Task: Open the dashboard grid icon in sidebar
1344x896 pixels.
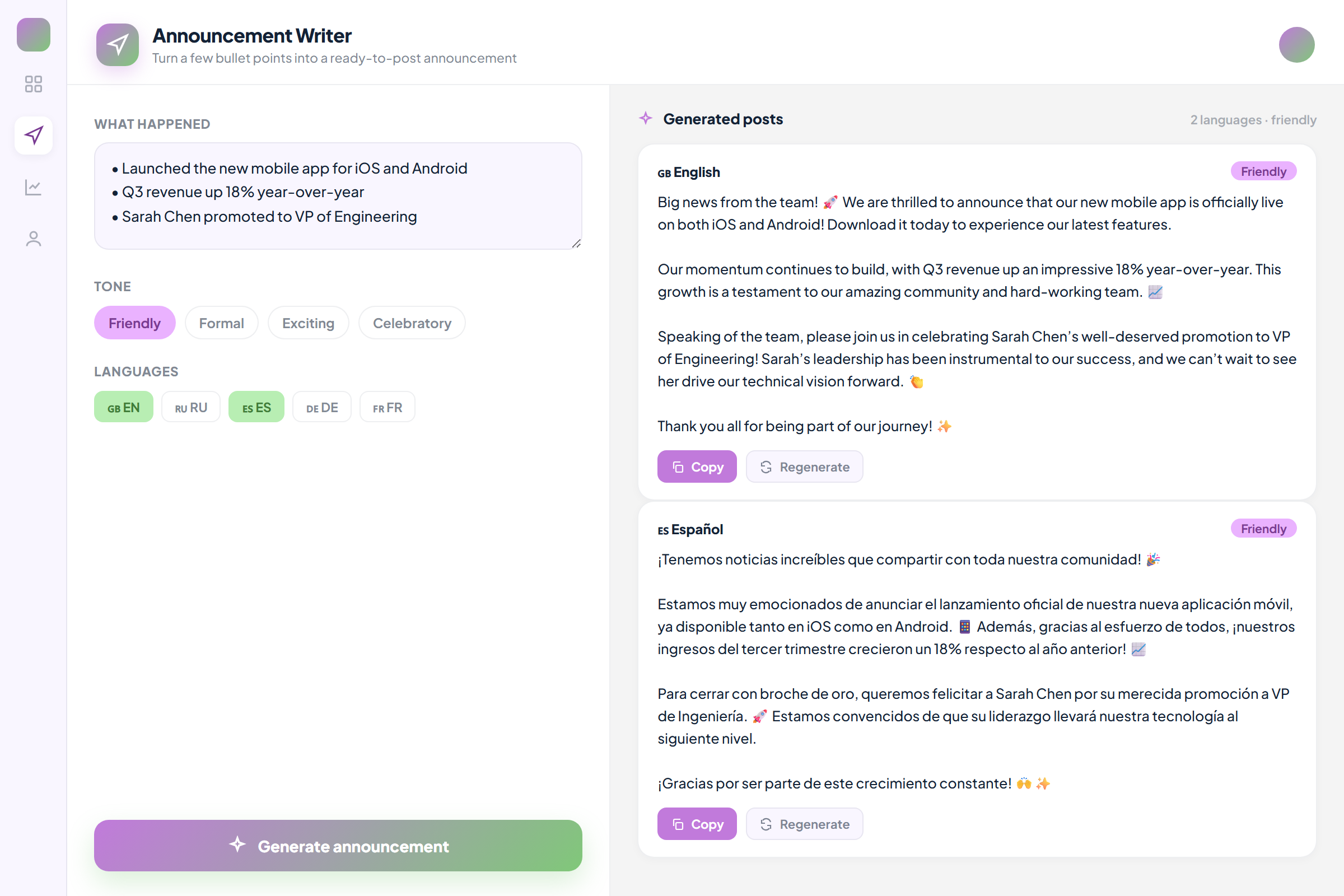Action: [x=33, y=84]
